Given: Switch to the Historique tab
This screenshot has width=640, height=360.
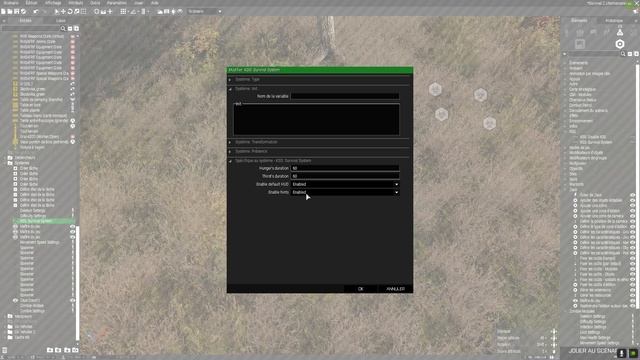Looking at the screenshot, I should [x=614, y=20].
